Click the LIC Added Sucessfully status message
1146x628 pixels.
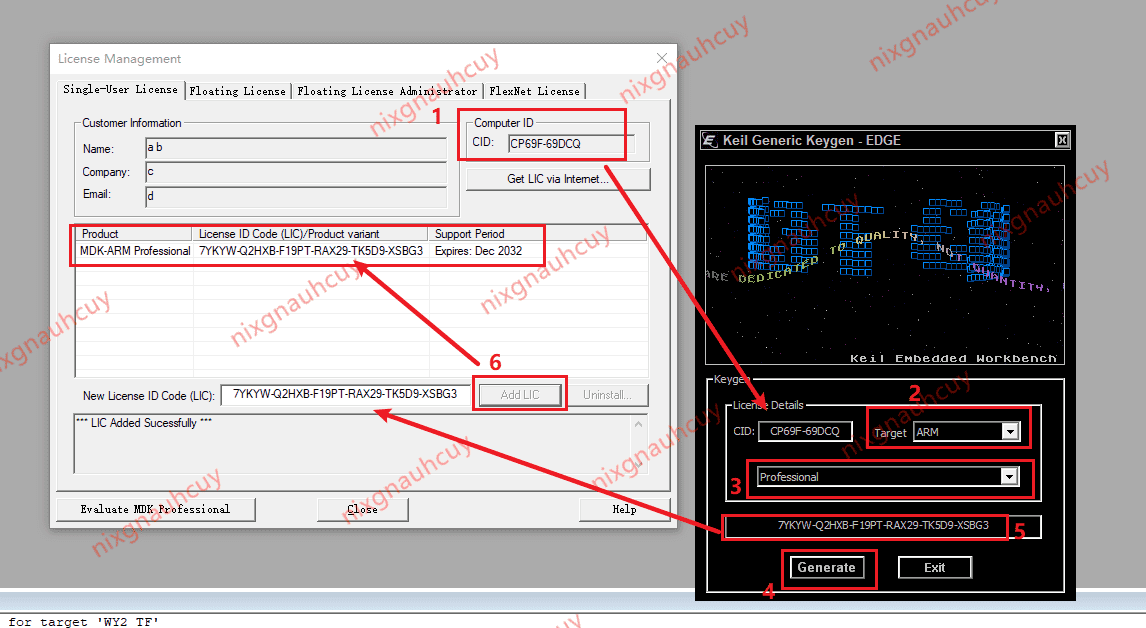[x=144, y=423]
